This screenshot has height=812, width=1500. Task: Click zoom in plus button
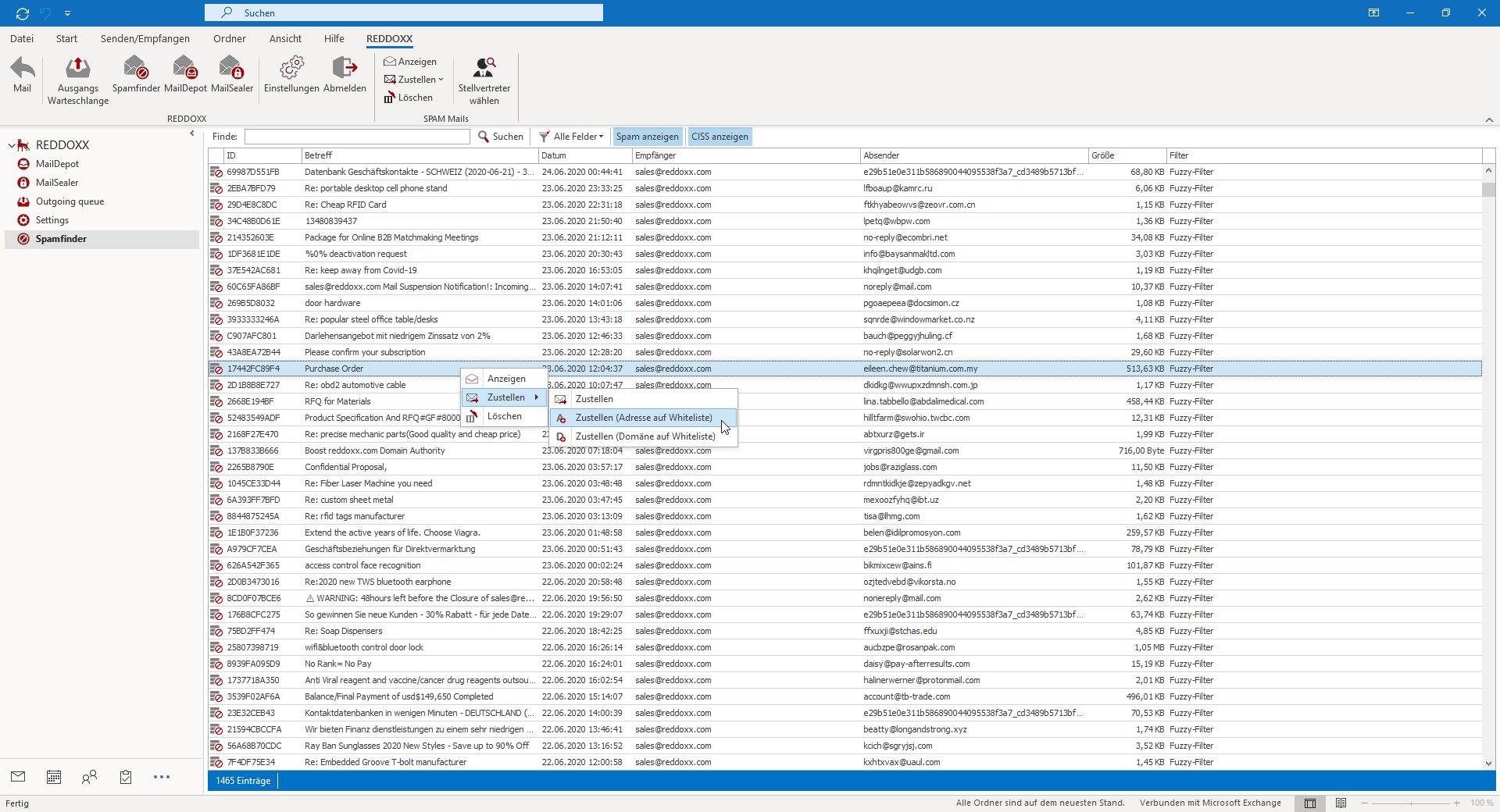pos(1456,803)
